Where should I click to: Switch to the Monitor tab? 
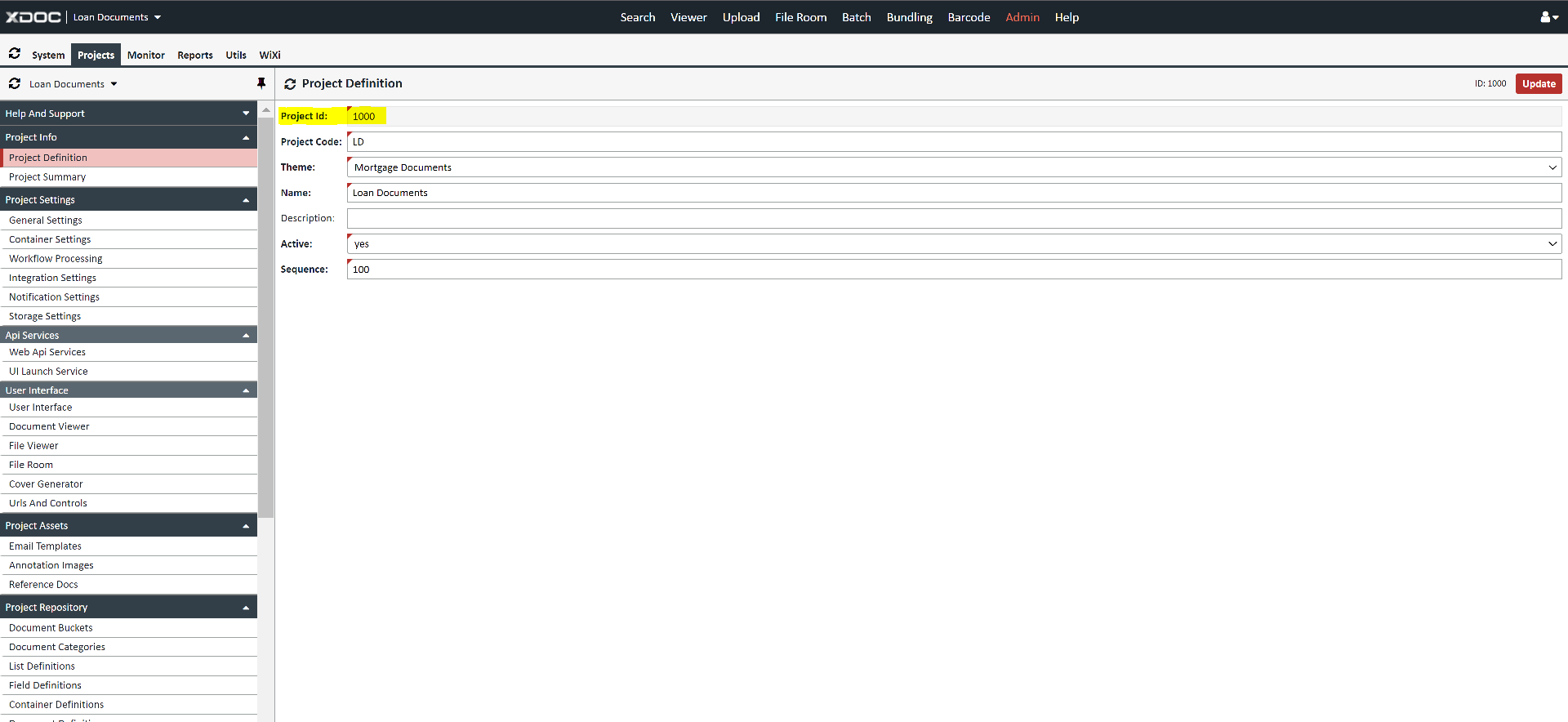click(145, 55)
